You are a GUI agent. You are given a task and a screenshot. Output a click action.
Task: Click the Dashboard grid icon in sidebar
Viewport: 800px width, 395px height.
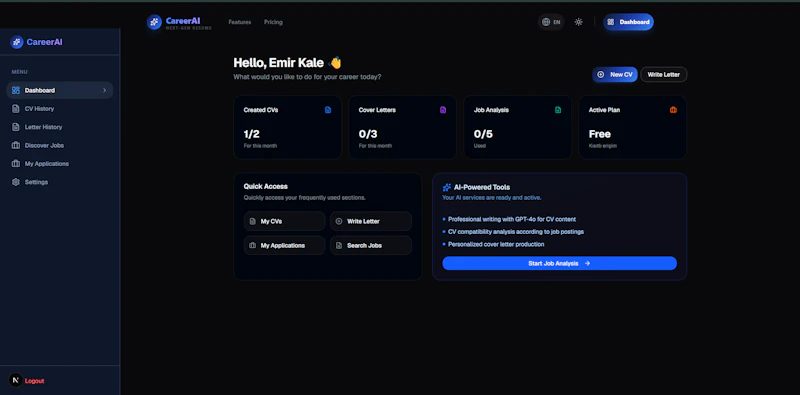16,90
